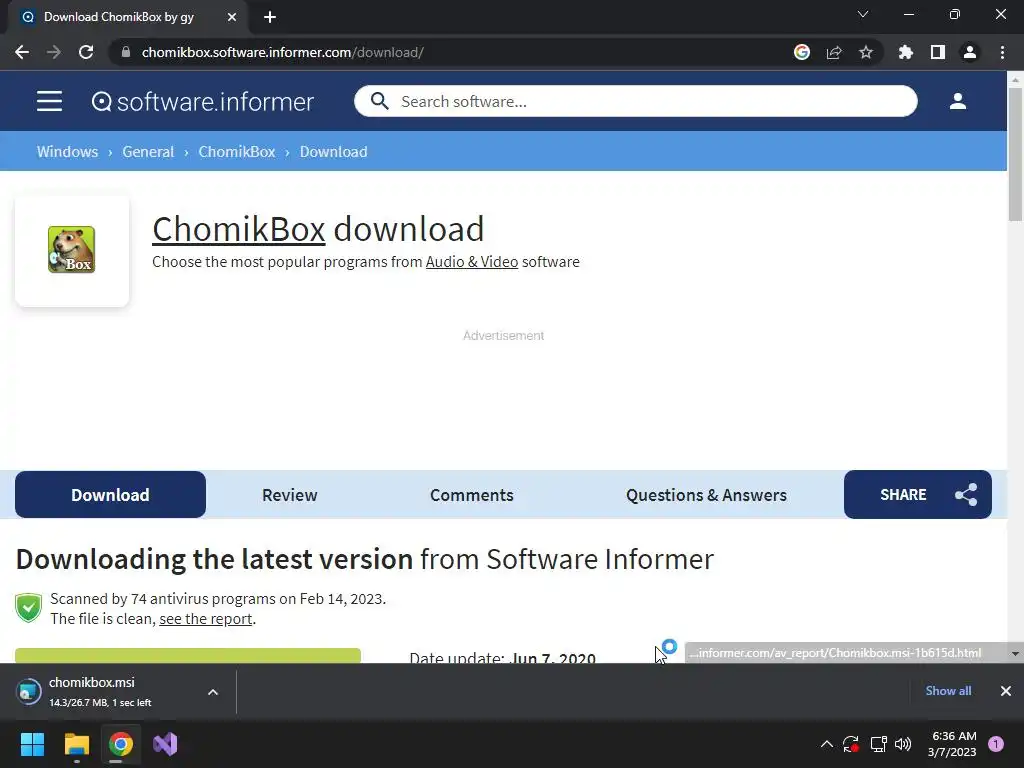Open the Questions & Answers tab
Screen dimensions: 1024x768
[706, 494]
